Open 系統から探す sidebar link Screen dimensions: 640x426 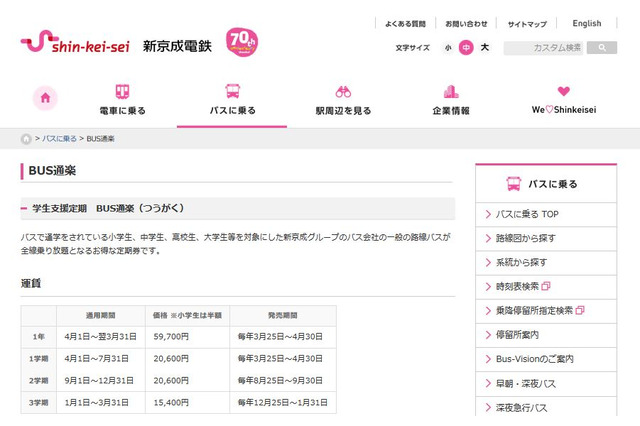point(521,262)
